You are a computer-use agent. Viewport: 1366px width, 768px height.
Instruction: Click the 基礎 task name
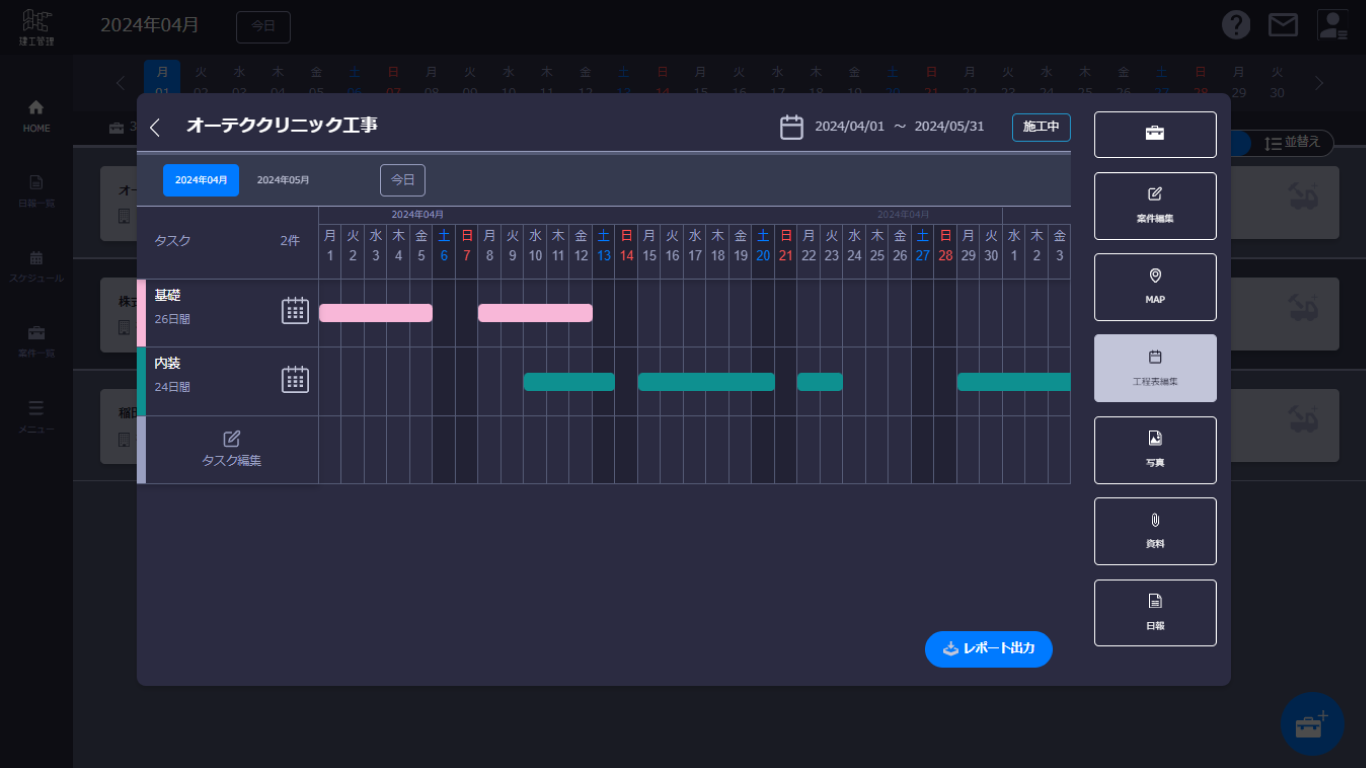pyautogui.click(x=167, y=296)
